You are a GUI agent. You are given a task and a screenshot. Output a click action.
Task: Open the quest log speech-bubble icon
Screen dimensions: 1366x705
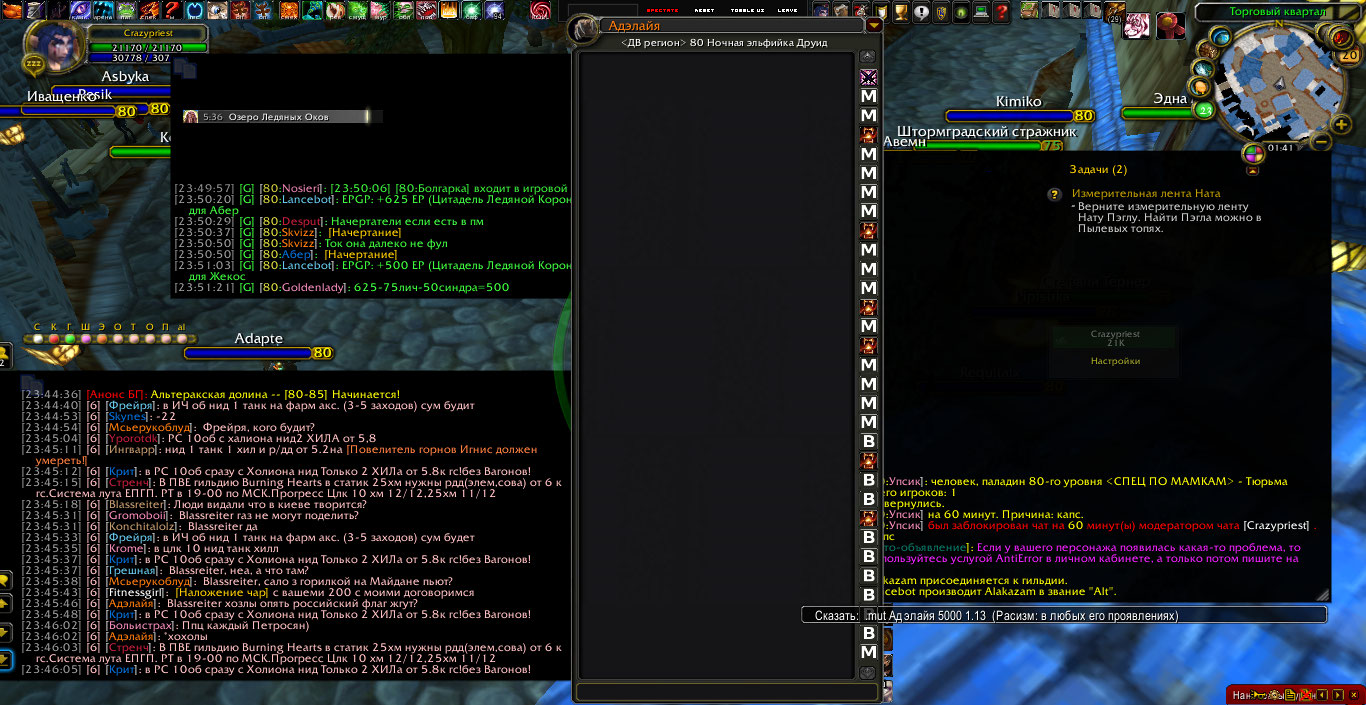[x=920, y=11]
